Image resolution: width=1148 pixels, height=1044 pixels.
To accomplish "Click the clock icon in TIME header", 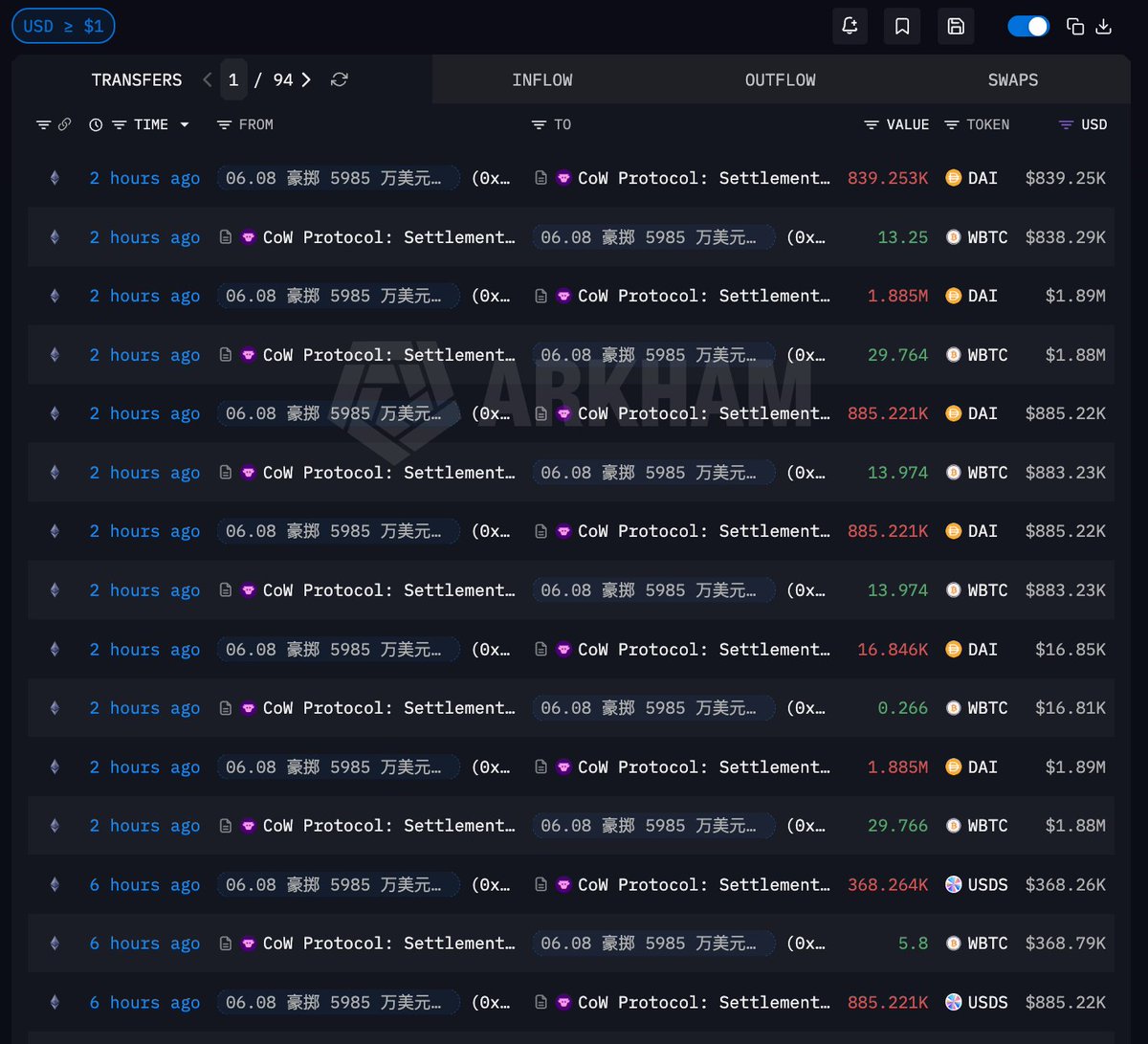I will [x=96, y=125].
